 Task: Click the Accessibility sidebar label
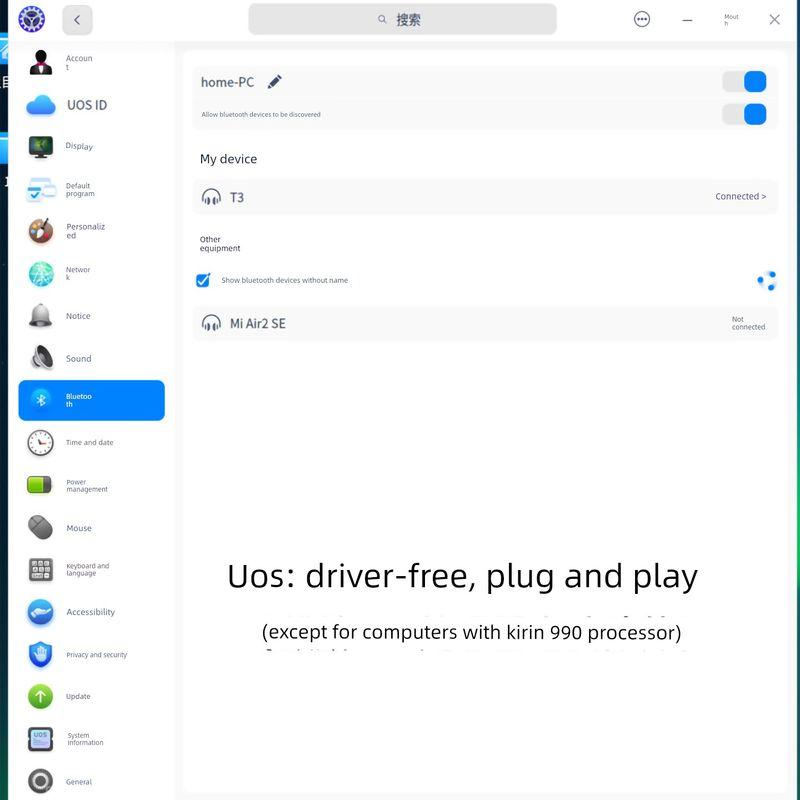91,612
